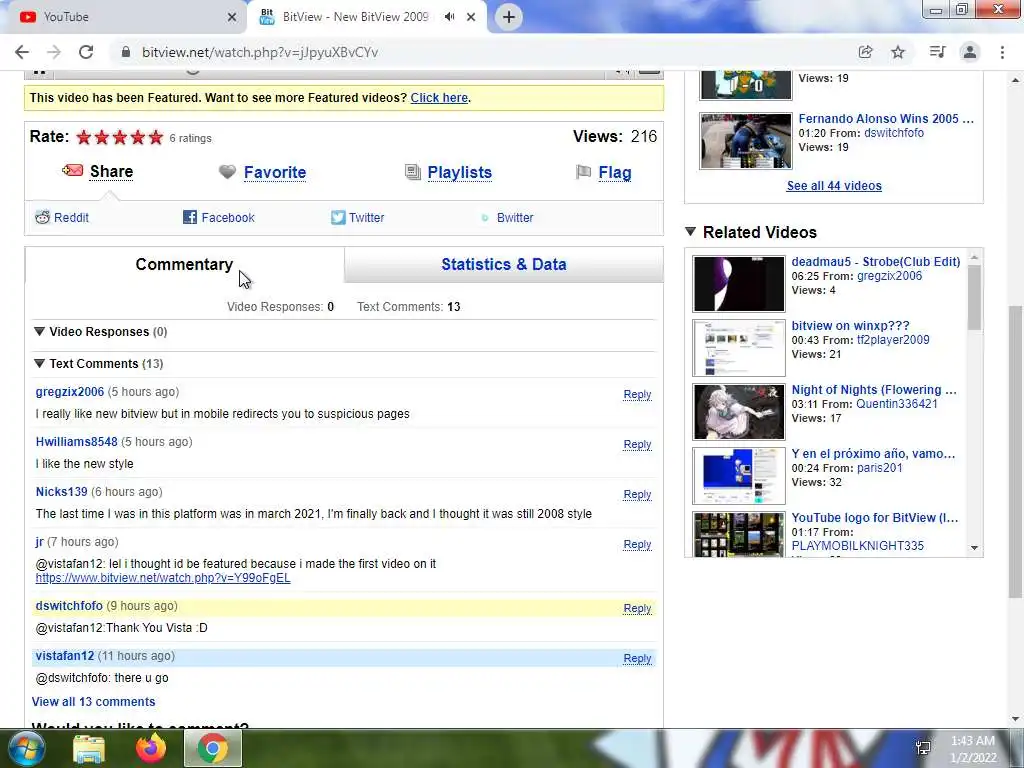Mute the BitView tab speaker icon
Image resolution: width=1024 pixels, height=768 pixels.
click(449, 17)
